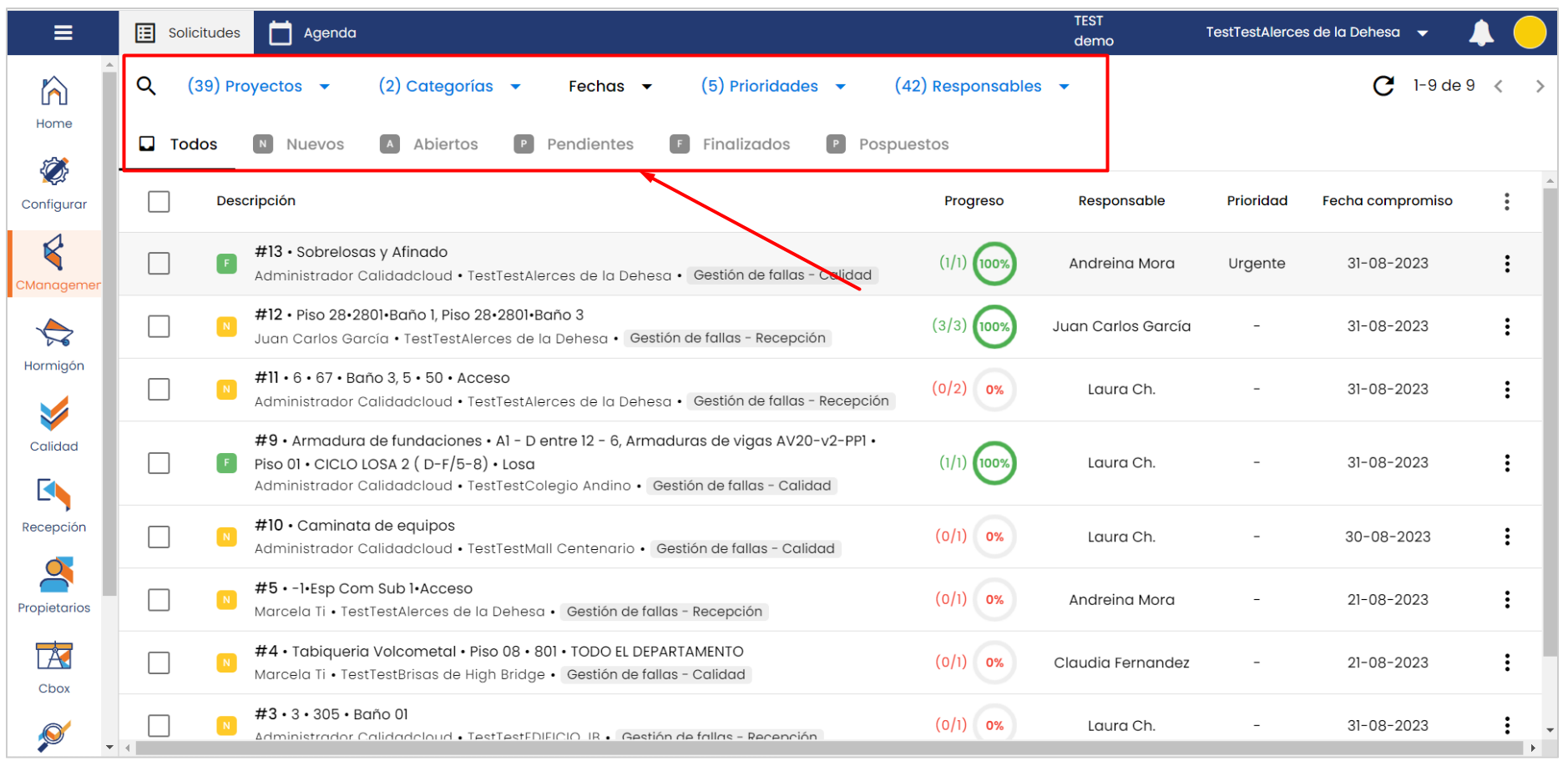Select checkbox for request #12

159,326
